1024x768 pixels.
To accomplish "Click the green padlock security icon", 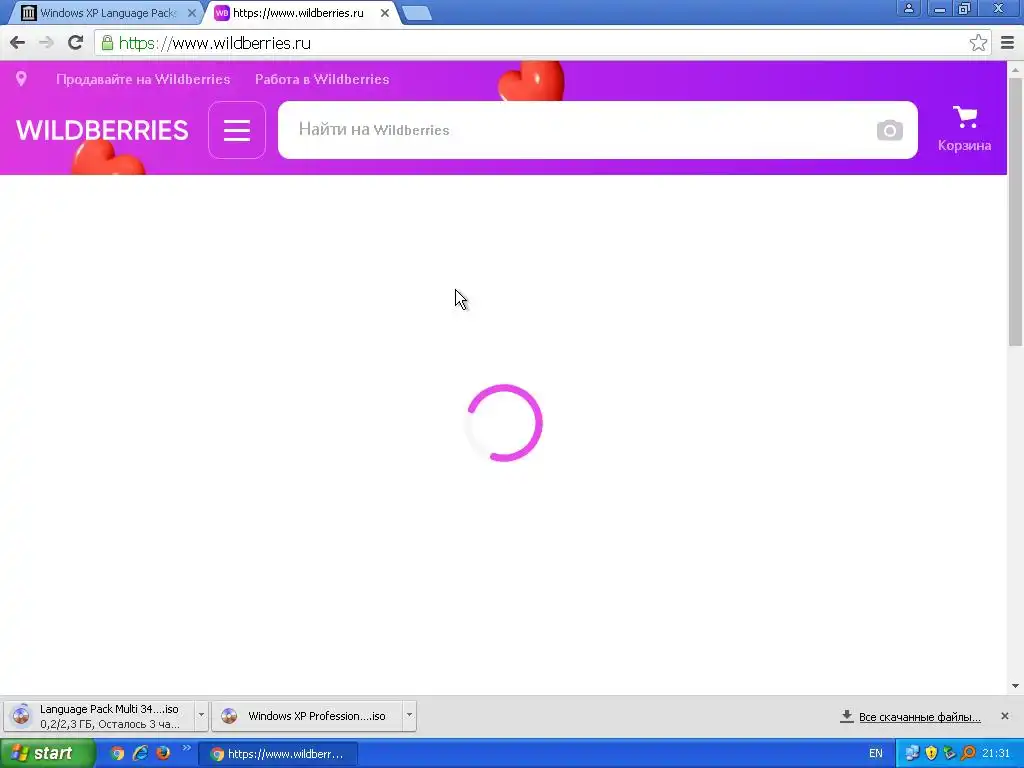I will click(x=107, y=43).
